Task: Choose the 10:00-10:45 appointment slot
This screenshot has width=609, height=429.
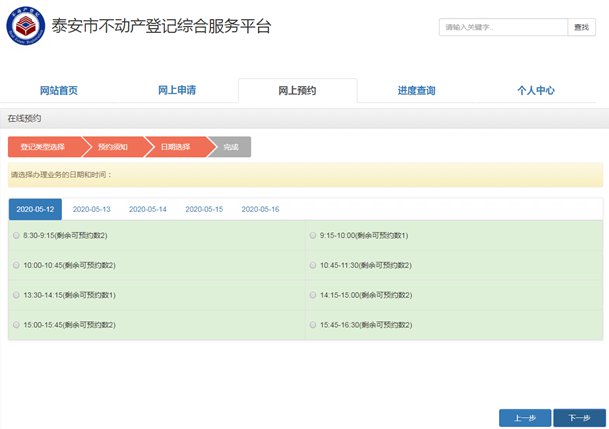Action: (16, 265)
